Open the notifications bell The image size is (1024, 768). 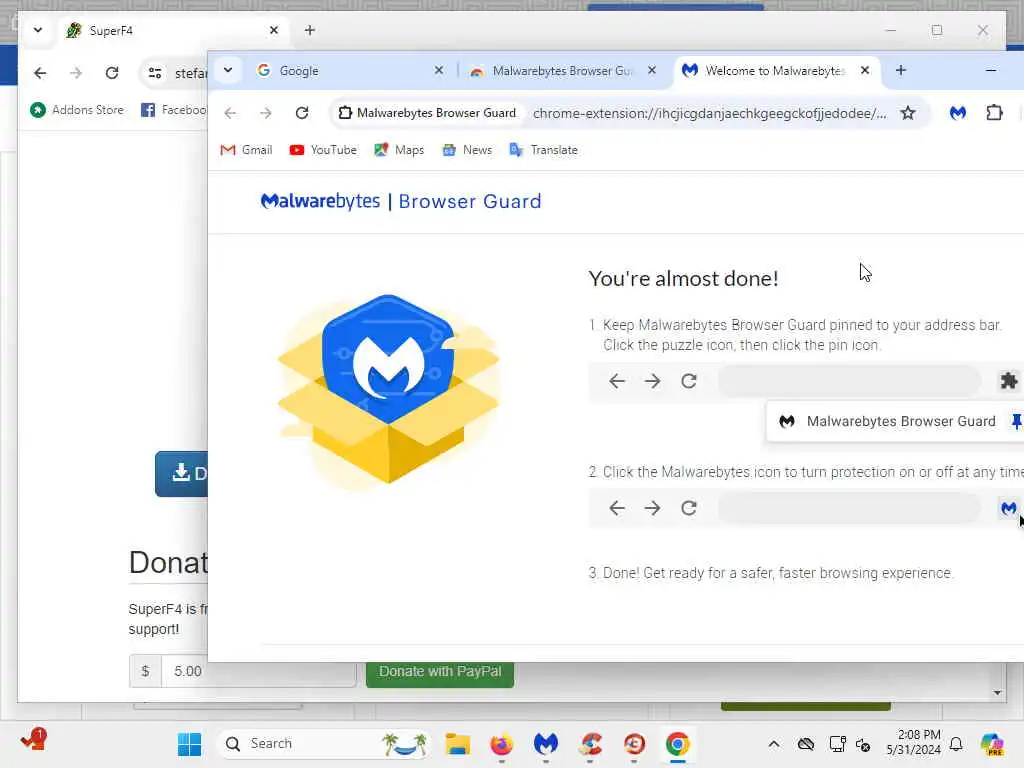click(x=956, y=744)
